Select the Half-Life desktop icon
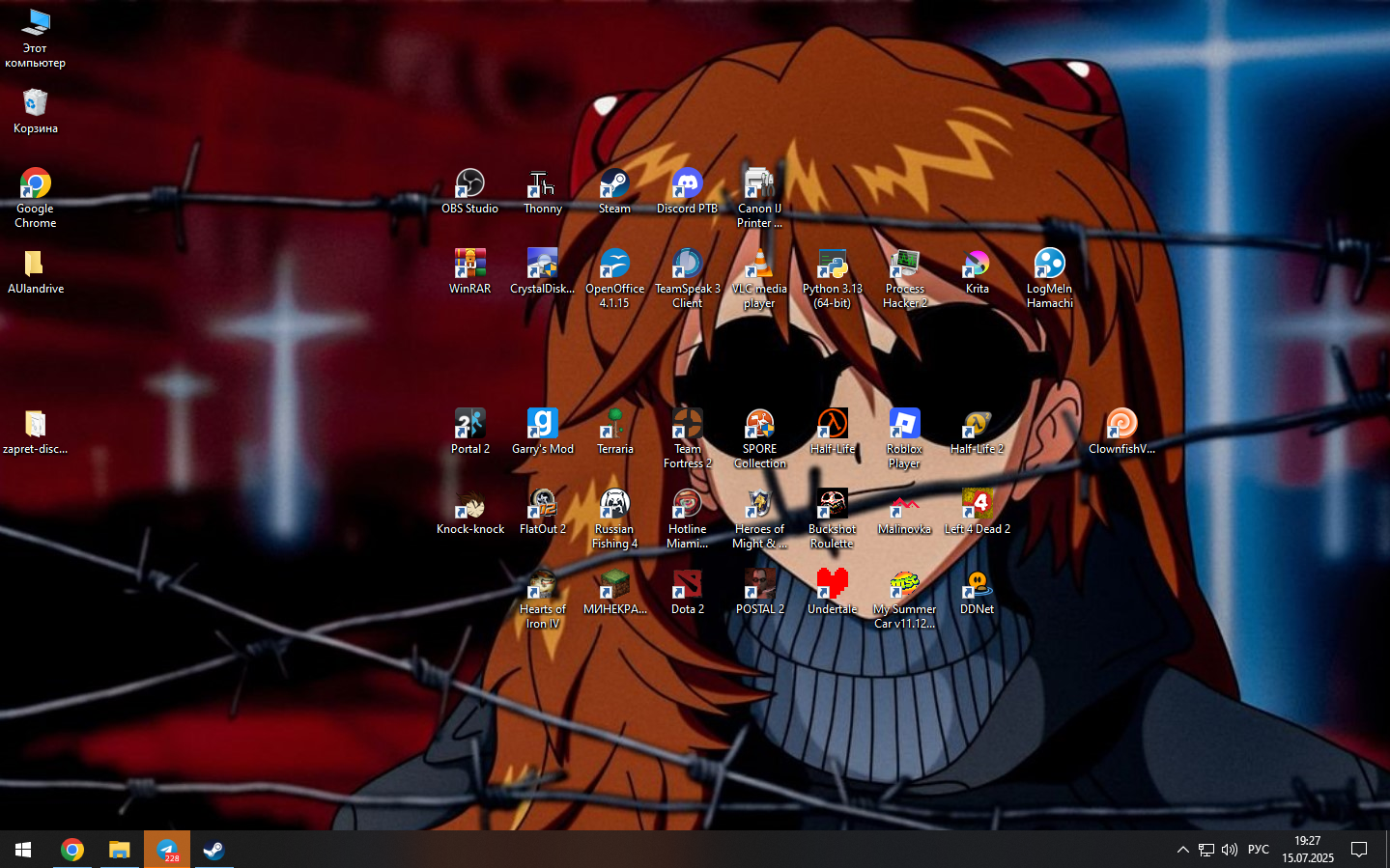The width and height of the screenshot is (1390, 868). 832,432
